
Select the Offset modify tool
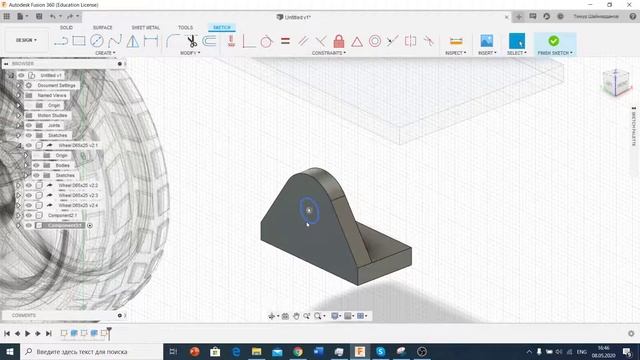[209, 41]
